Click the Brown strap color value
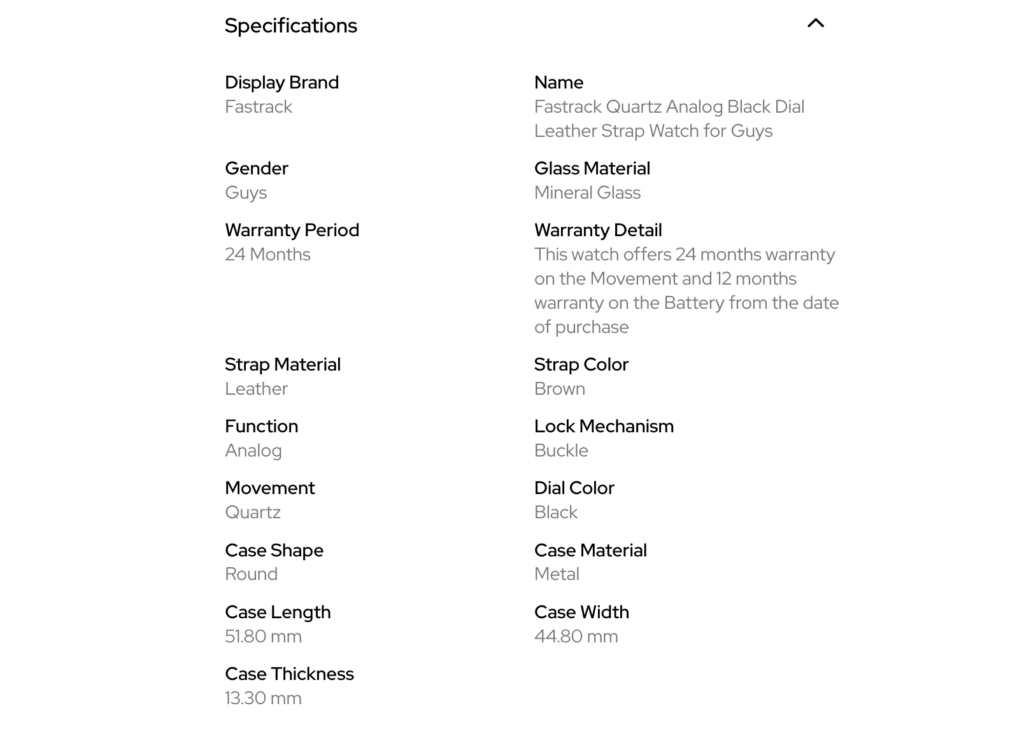The width and height of the screenshot is (1024, 736). (x=559, y=389)
